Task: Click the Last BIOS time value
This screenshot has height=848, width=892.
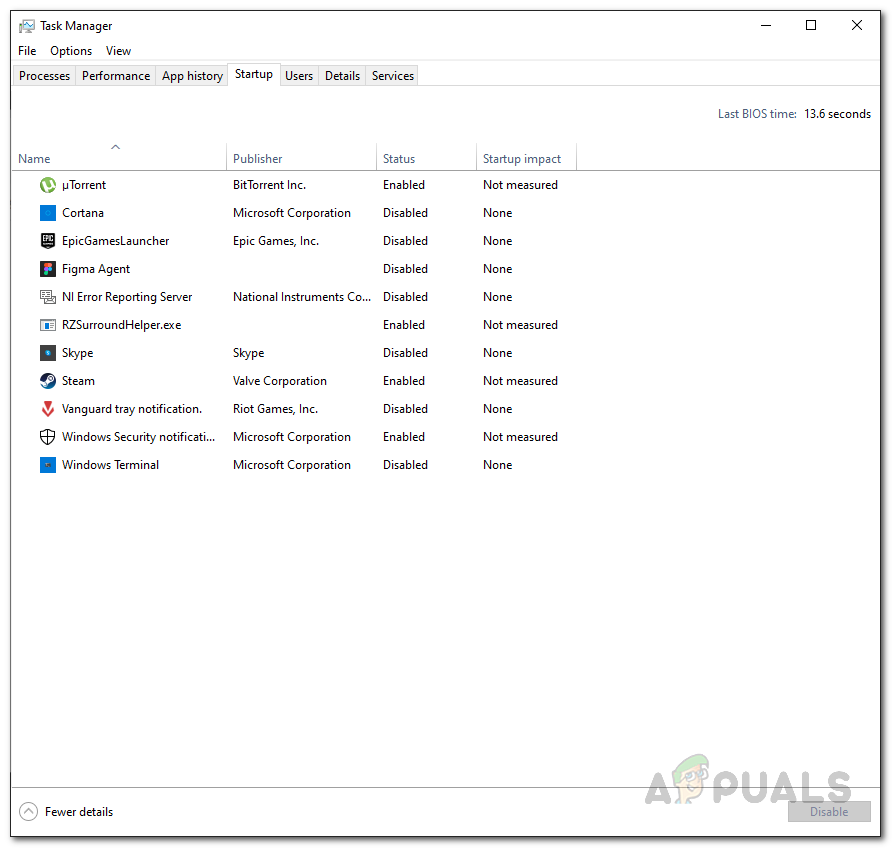Action: 837,114
